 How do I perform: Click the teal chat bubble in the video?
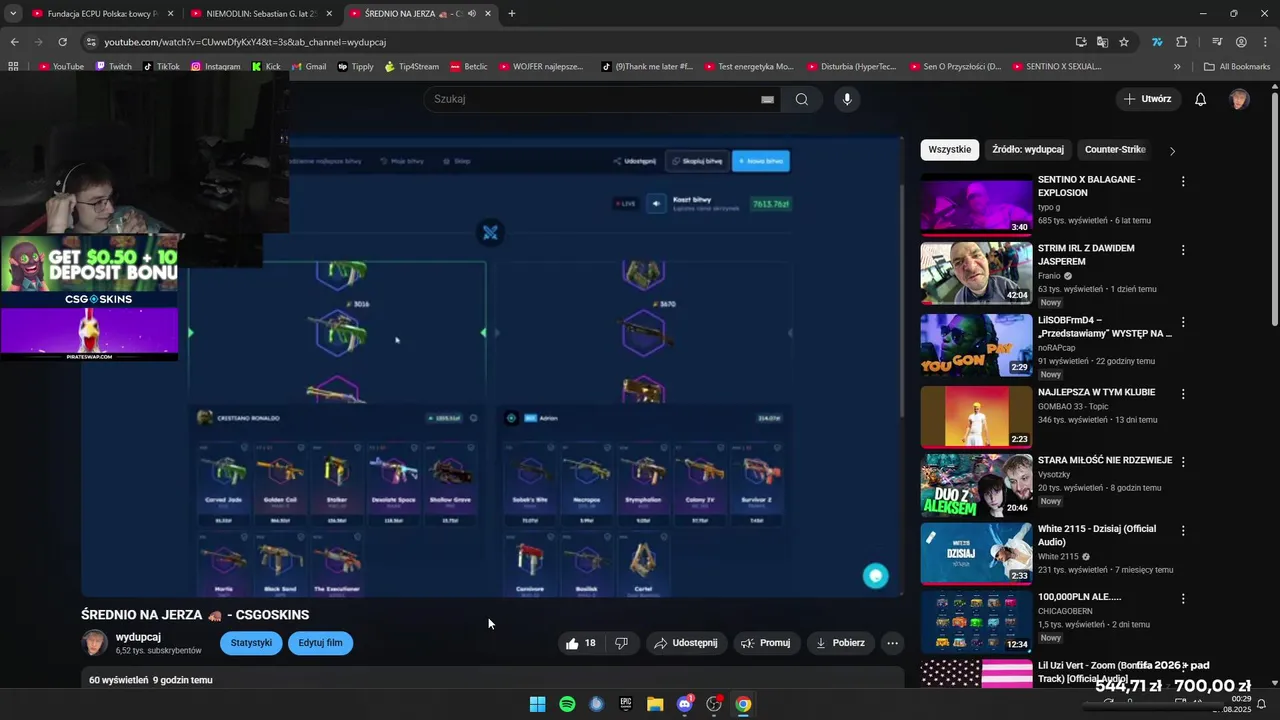tap(876, 575)
